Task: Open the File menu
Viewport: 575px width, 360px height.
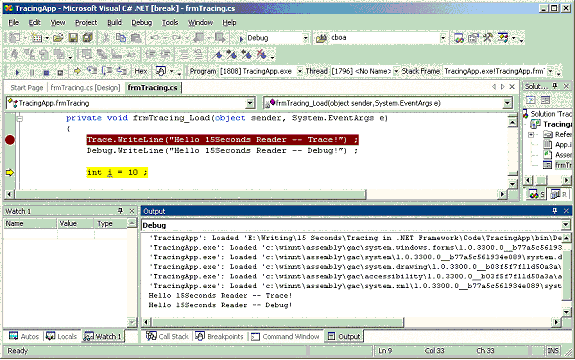Action: point(14,23)
